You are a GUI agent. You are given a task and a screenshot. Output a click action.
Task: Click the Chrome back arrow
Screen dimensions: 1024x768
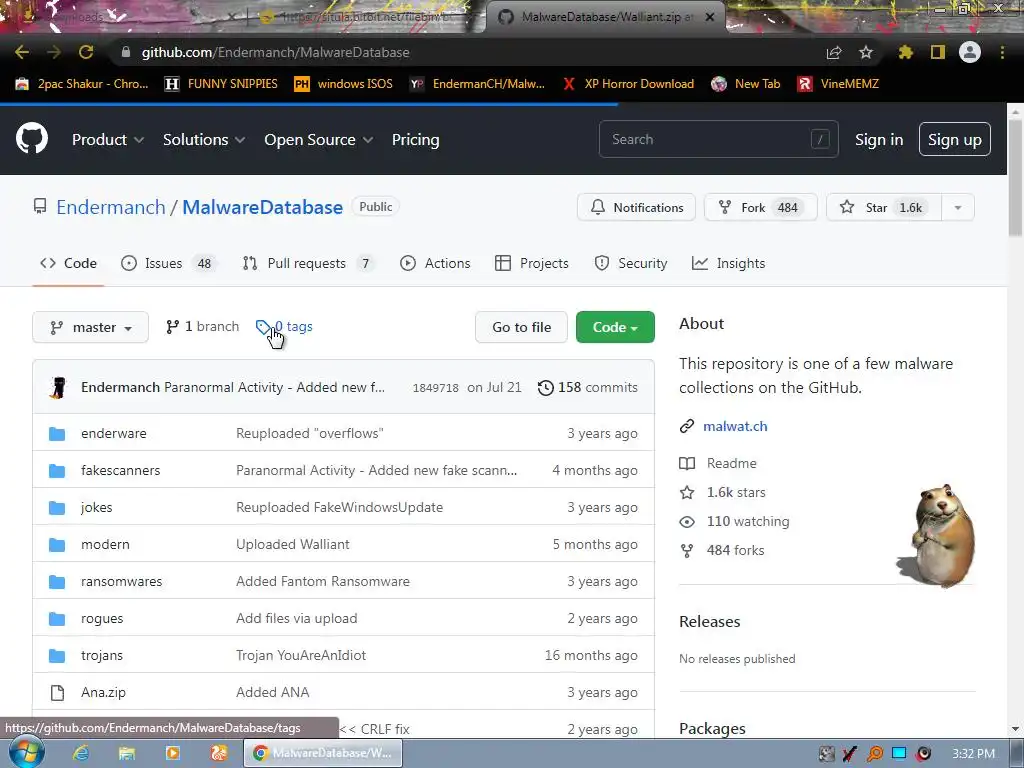22,52
